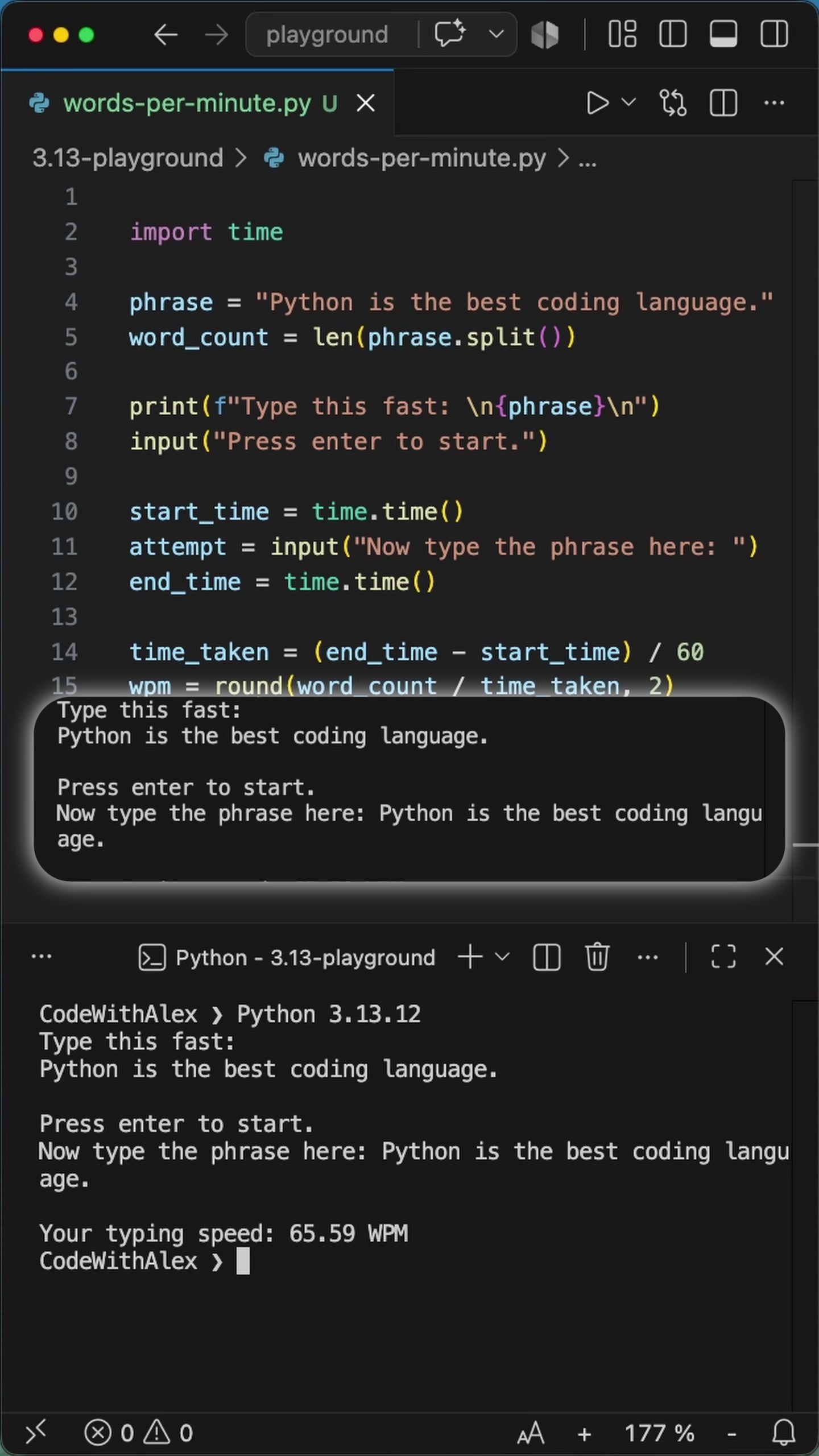This screenshot has height=1456, width=819.
Task: Expand the new terminal launch profile dropdown
Action: click(x=502, y=957)
